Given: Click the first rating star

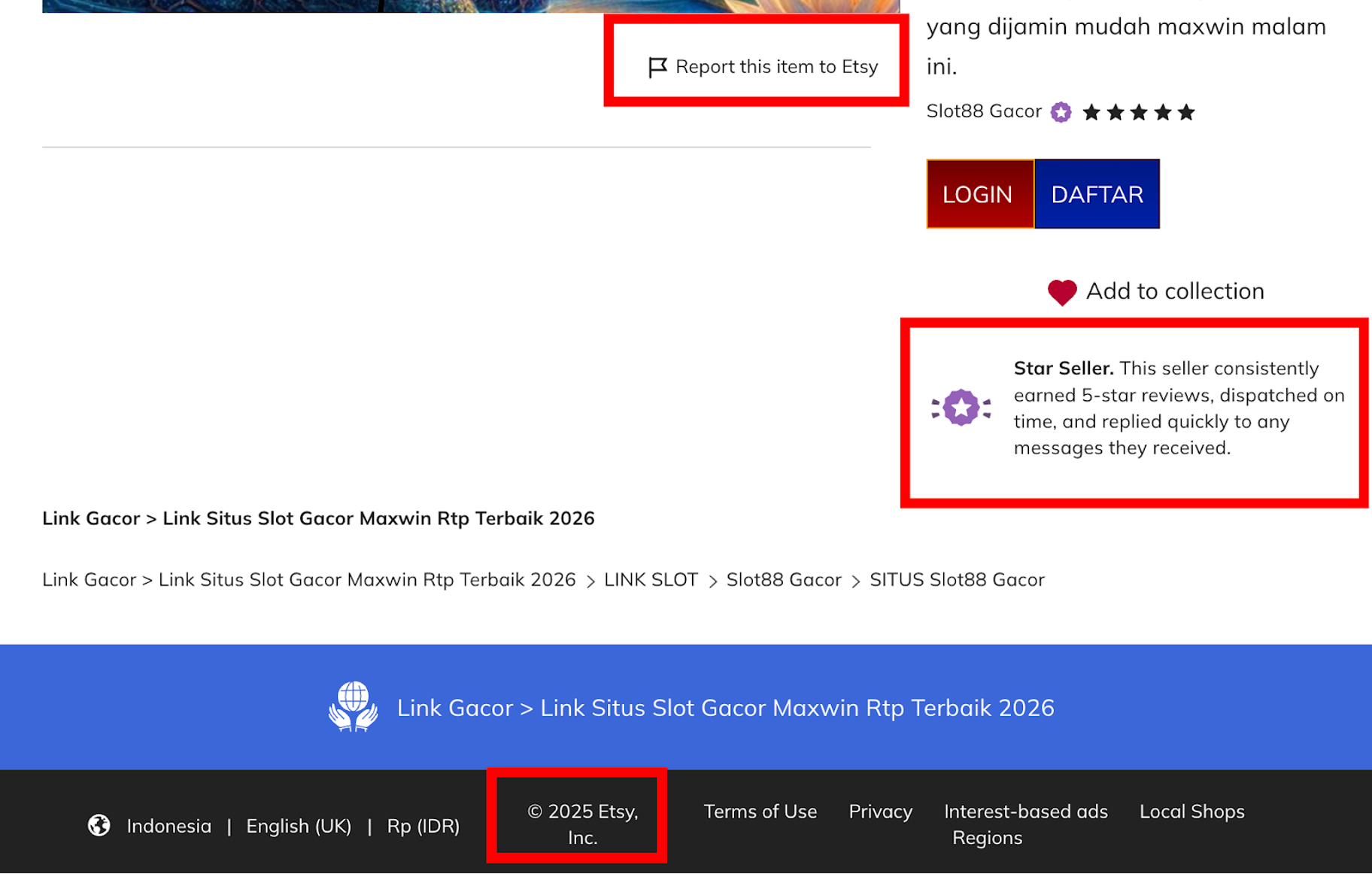Looking at the screenshot, I should pyautogui.click(x=1092, y=112).
